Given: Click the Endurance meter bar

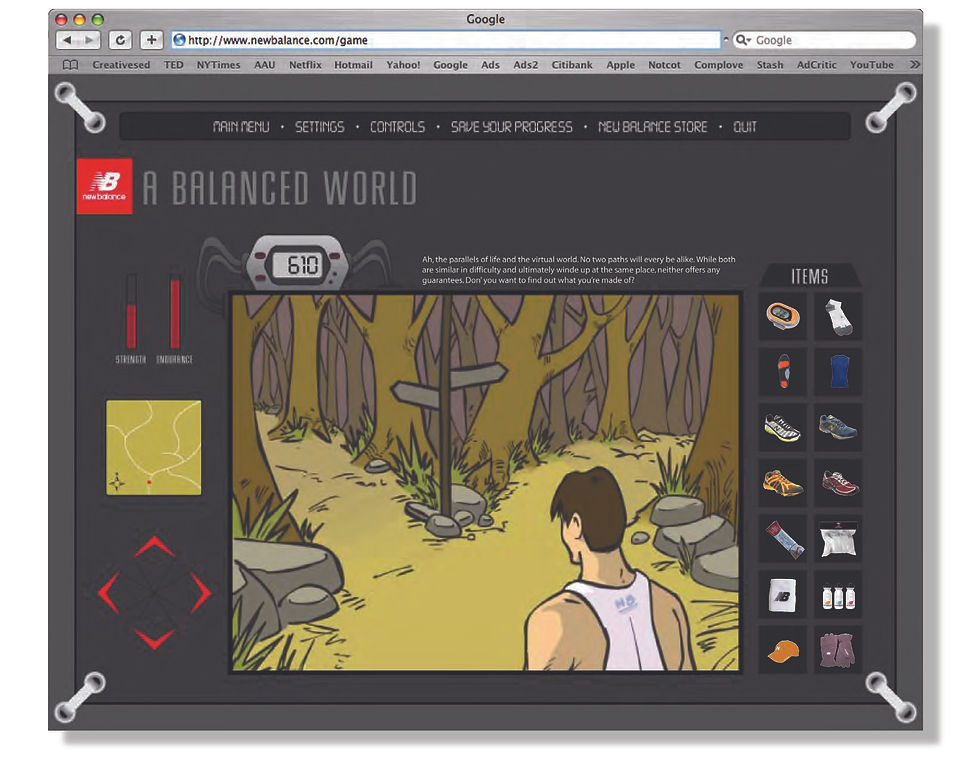Looking at the screenshot, I should [175, 311].
